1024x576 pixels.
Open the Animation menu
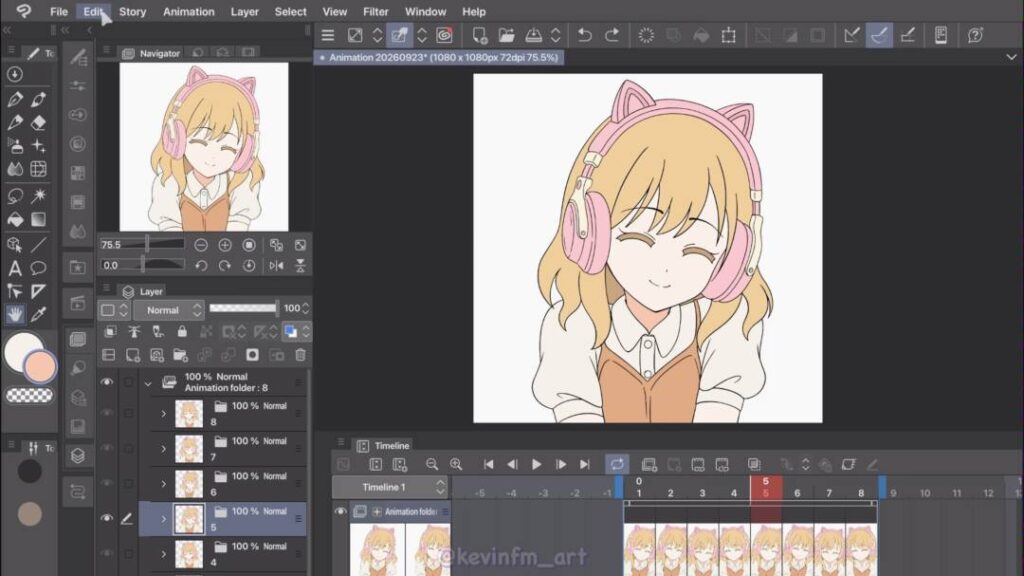188,12
